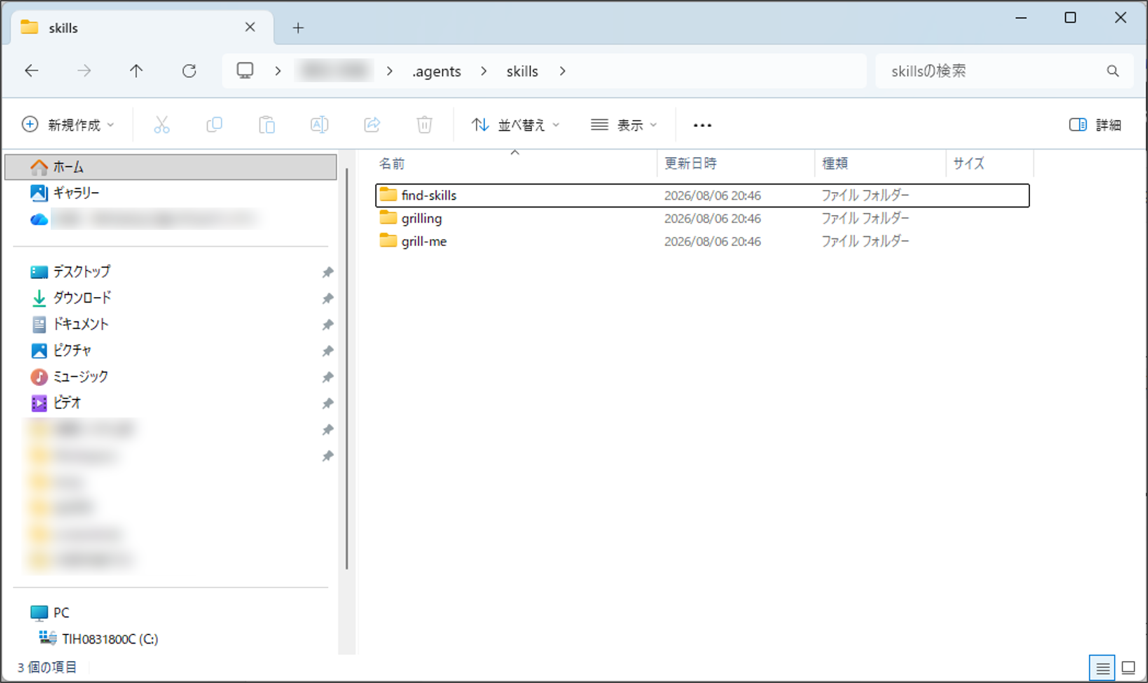Click the Copy icon in toolbar
The width and height of the screenshot is (1148, 683).
pos(215,125)
